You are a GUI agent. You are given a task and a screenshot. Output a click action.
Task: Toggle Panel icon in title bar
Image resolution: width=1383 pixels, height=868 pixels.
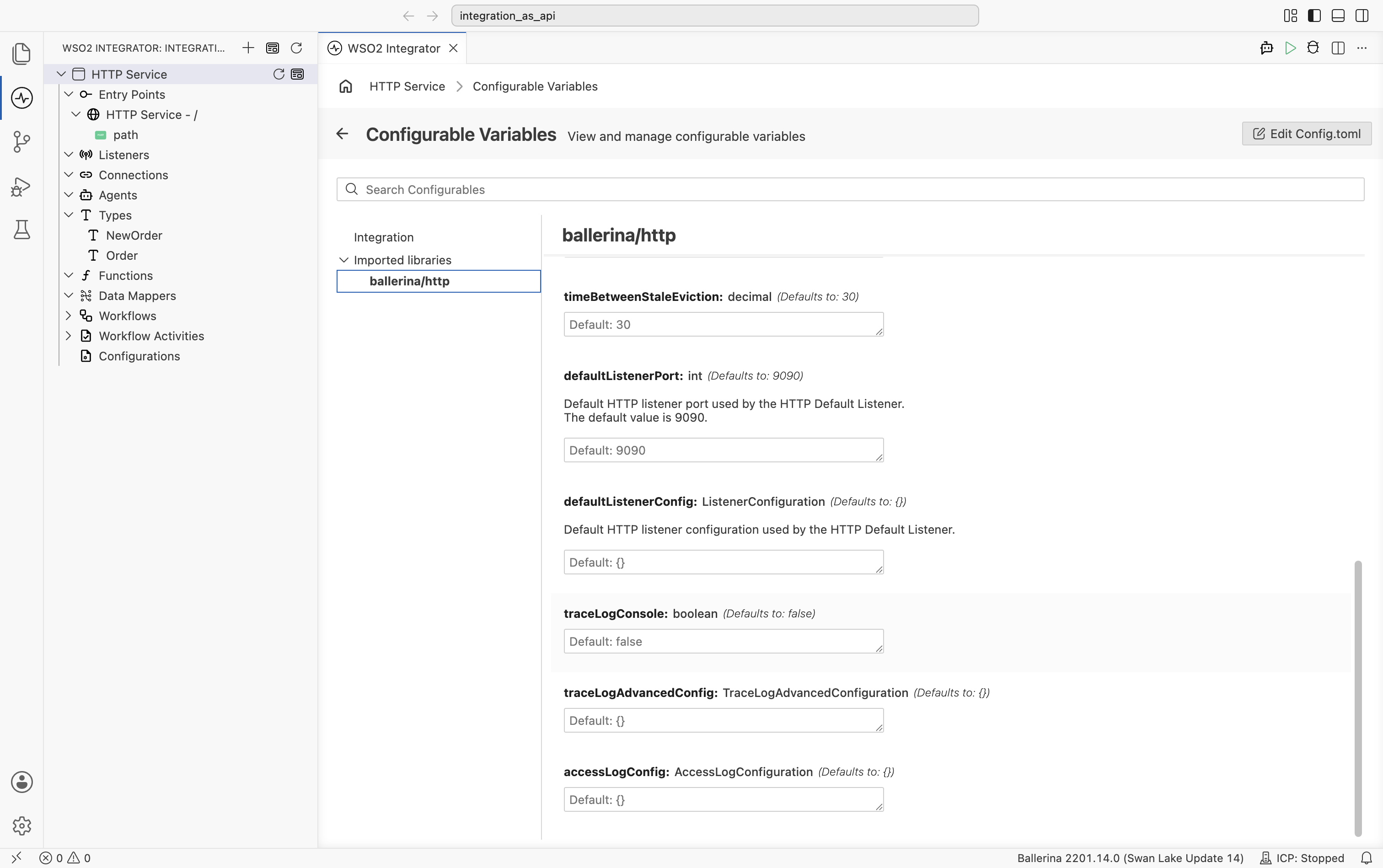1338,16
